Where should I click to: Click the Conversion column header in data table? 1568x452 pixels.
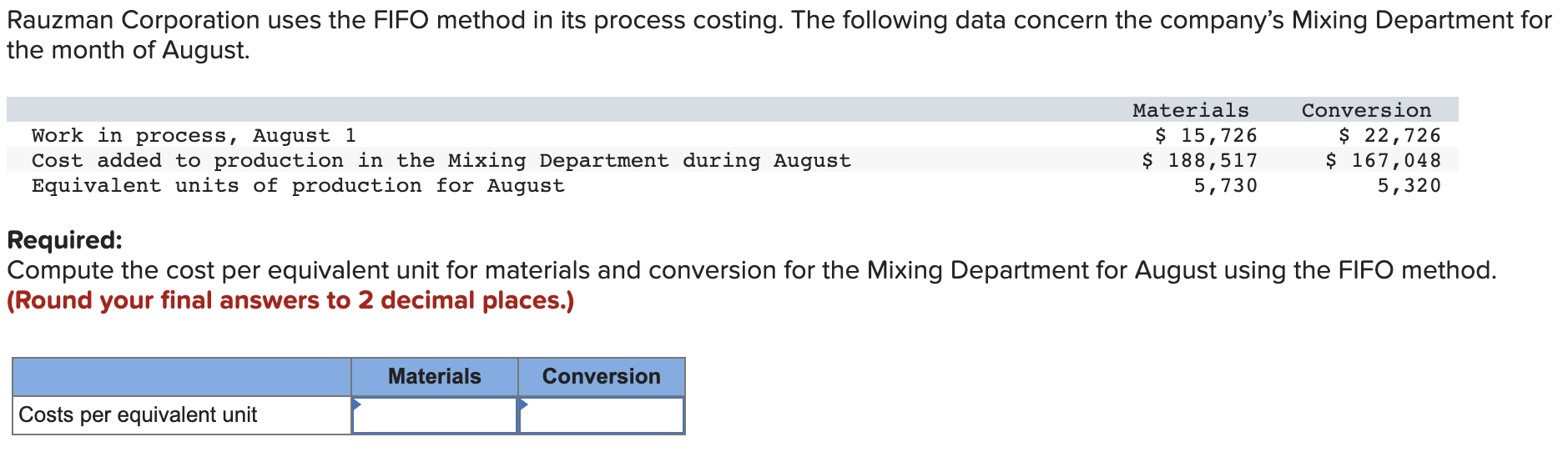[1366, 110]
